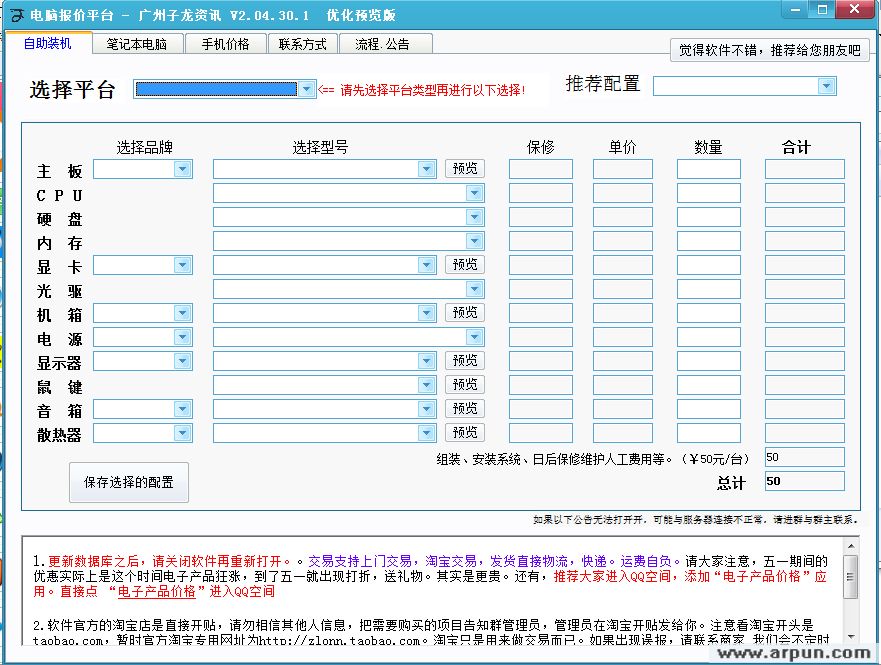881x665 pixels.
Task: Click the assembly fee field showing 50
Action: click(x=805, y=457)
